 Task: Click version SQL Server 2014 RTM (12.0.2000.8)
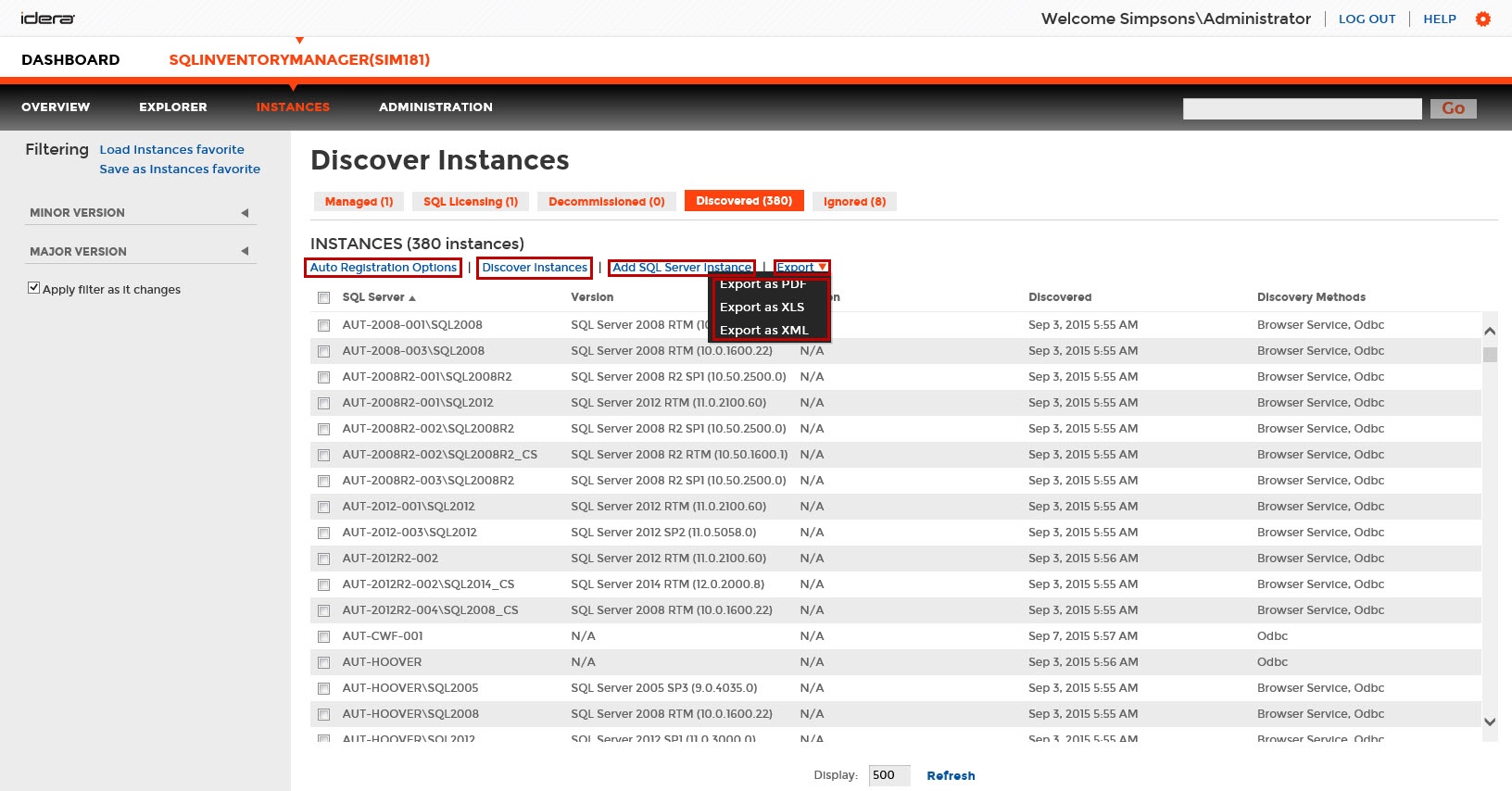(x=668, y=584)
